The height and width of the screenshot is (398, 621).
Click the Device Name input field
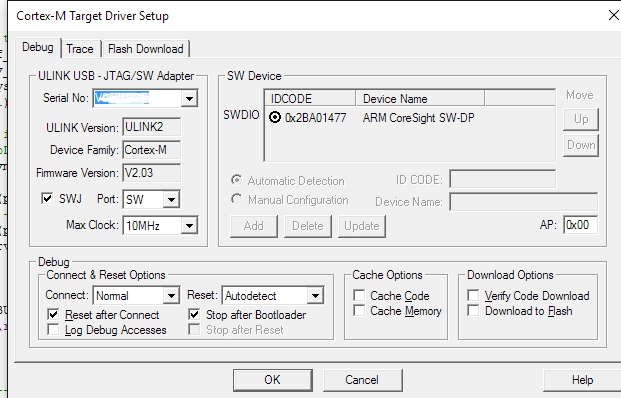point(524,202)
